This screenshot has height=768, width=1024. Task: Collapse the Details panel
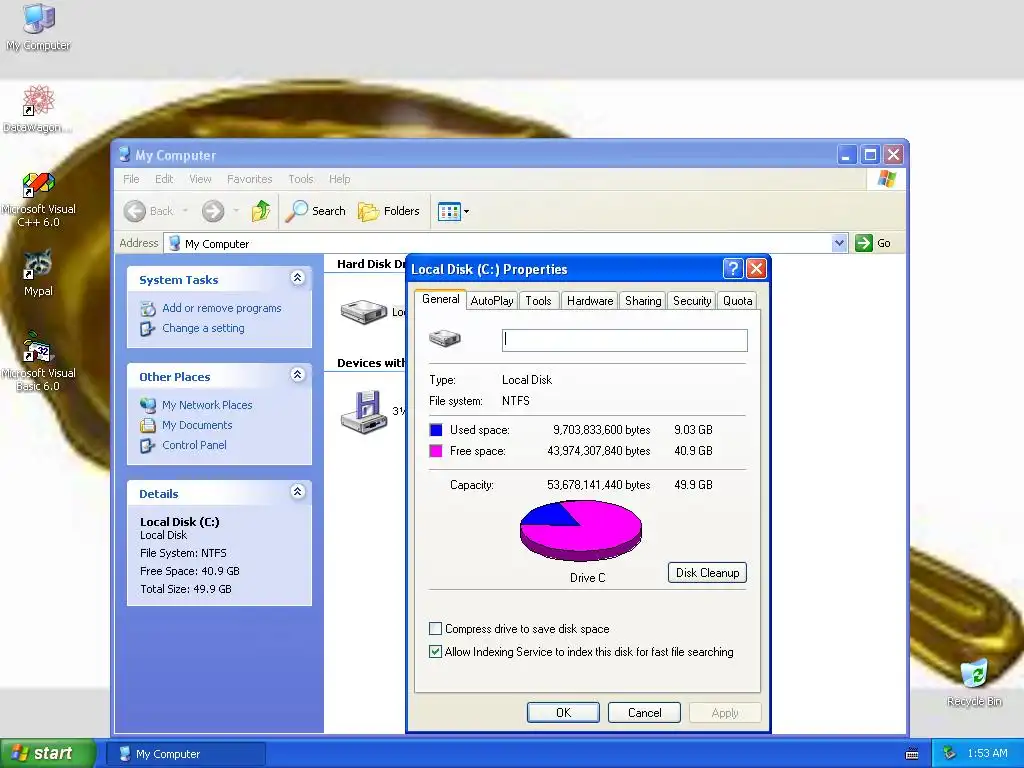297,491
